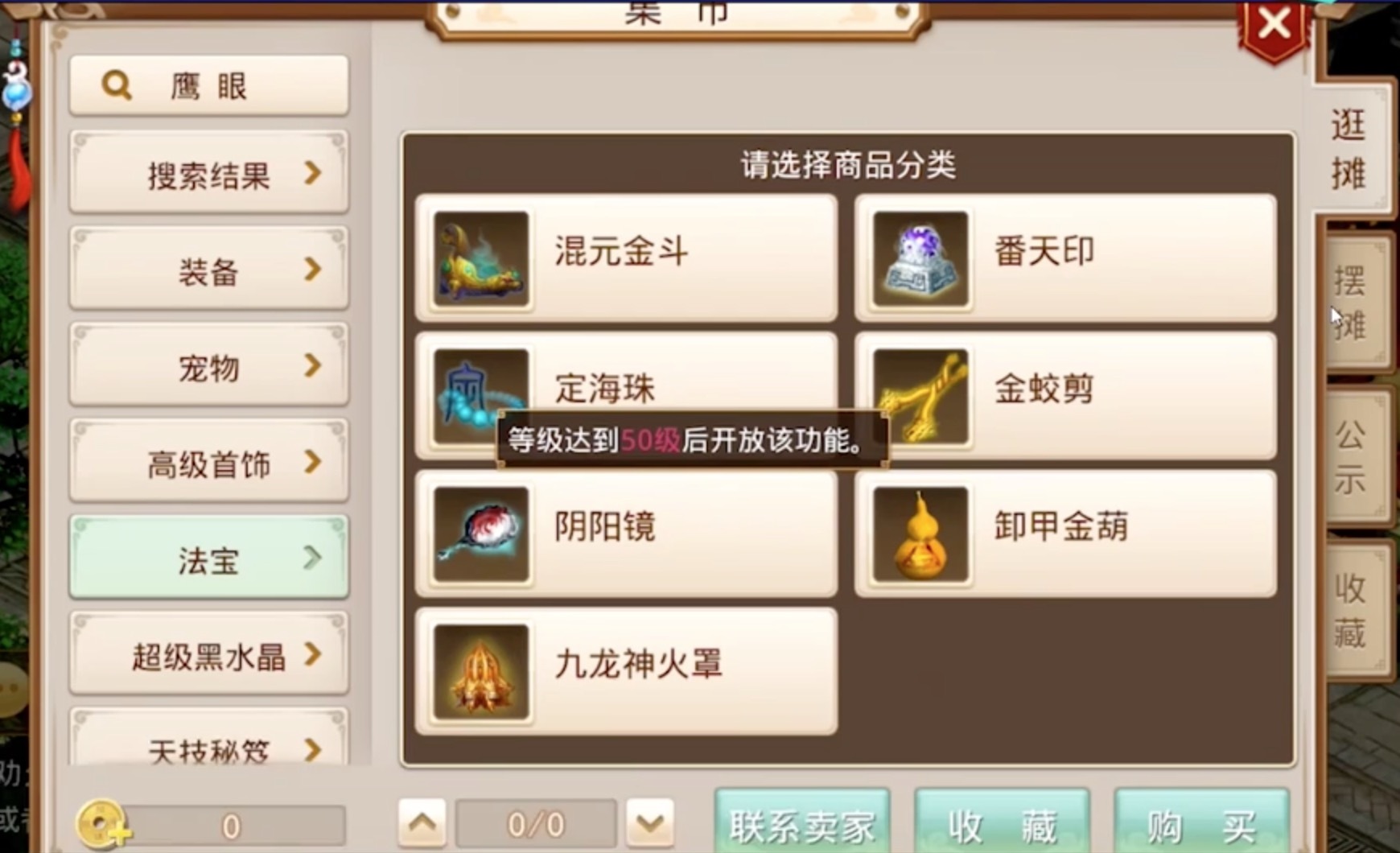Click the 定海珠 bead icon
This screenshot has height=853, width=1400.
coord(480,396)
